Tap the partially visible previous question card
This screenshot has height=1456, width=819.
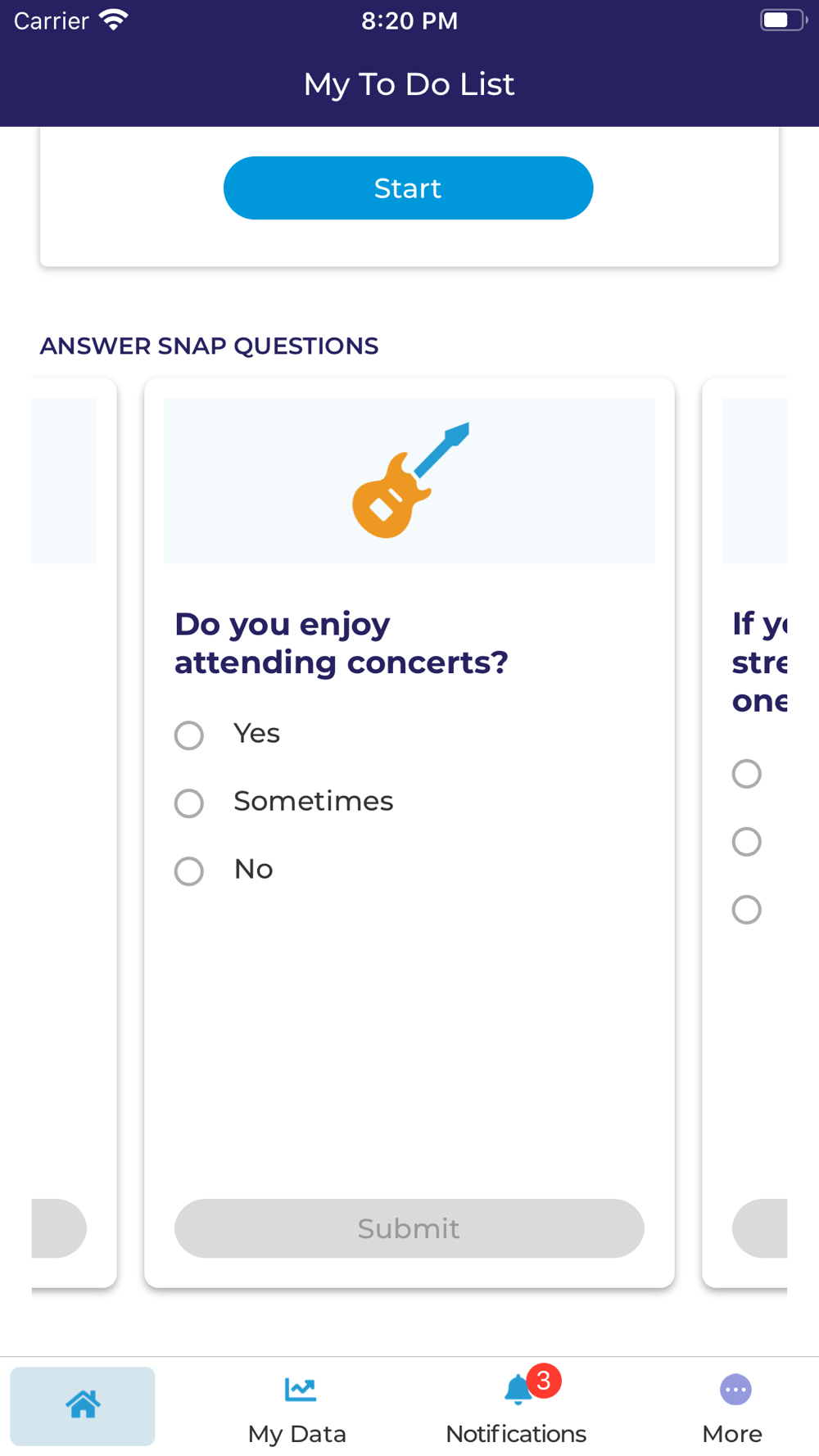click(x=74, y=832)
